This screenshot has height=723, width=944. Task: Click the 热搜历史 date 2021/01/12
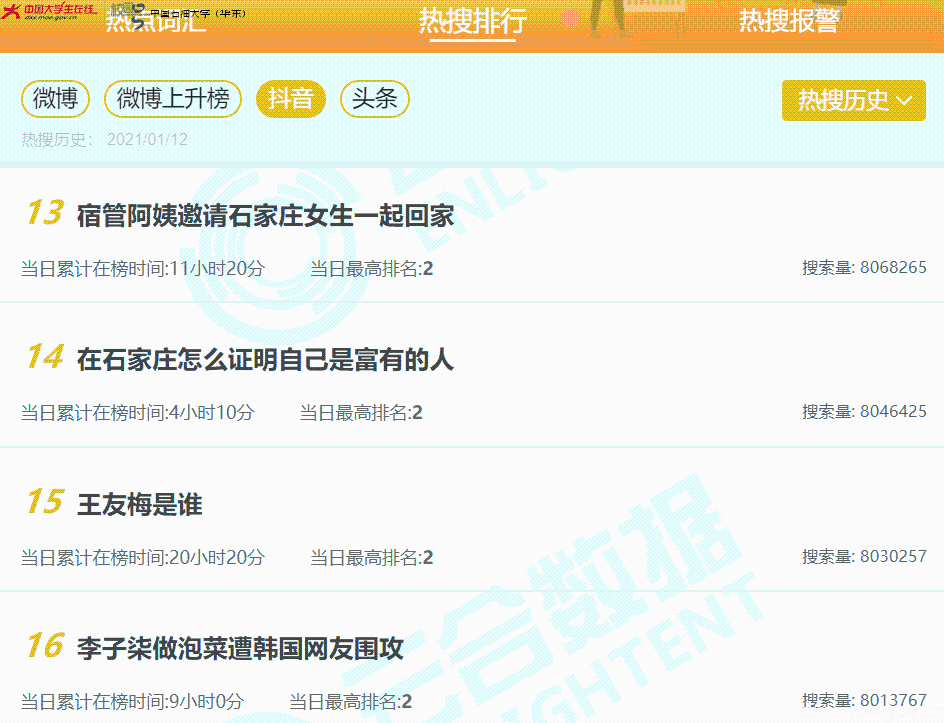[147, 140]
